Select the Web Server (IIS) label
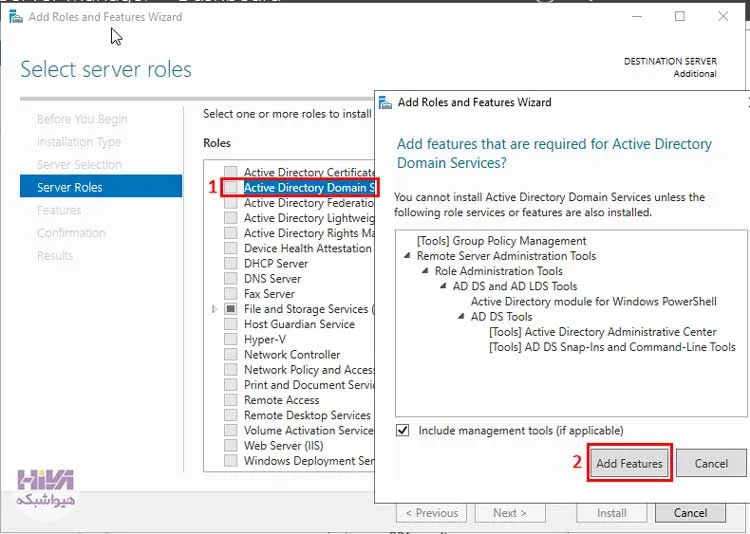The image size is (750, 534). coord(284,445)
